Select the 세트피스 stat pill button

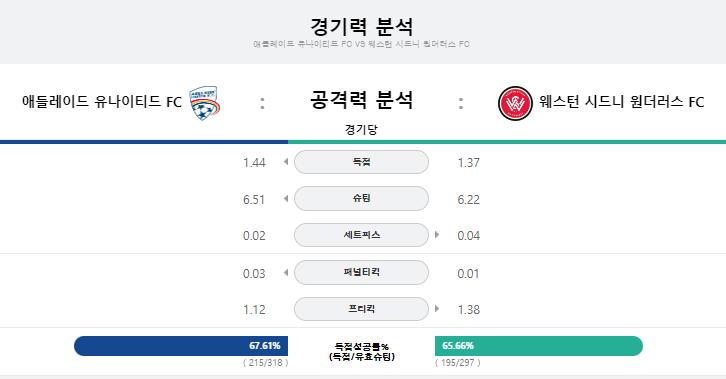coord(361,235)
